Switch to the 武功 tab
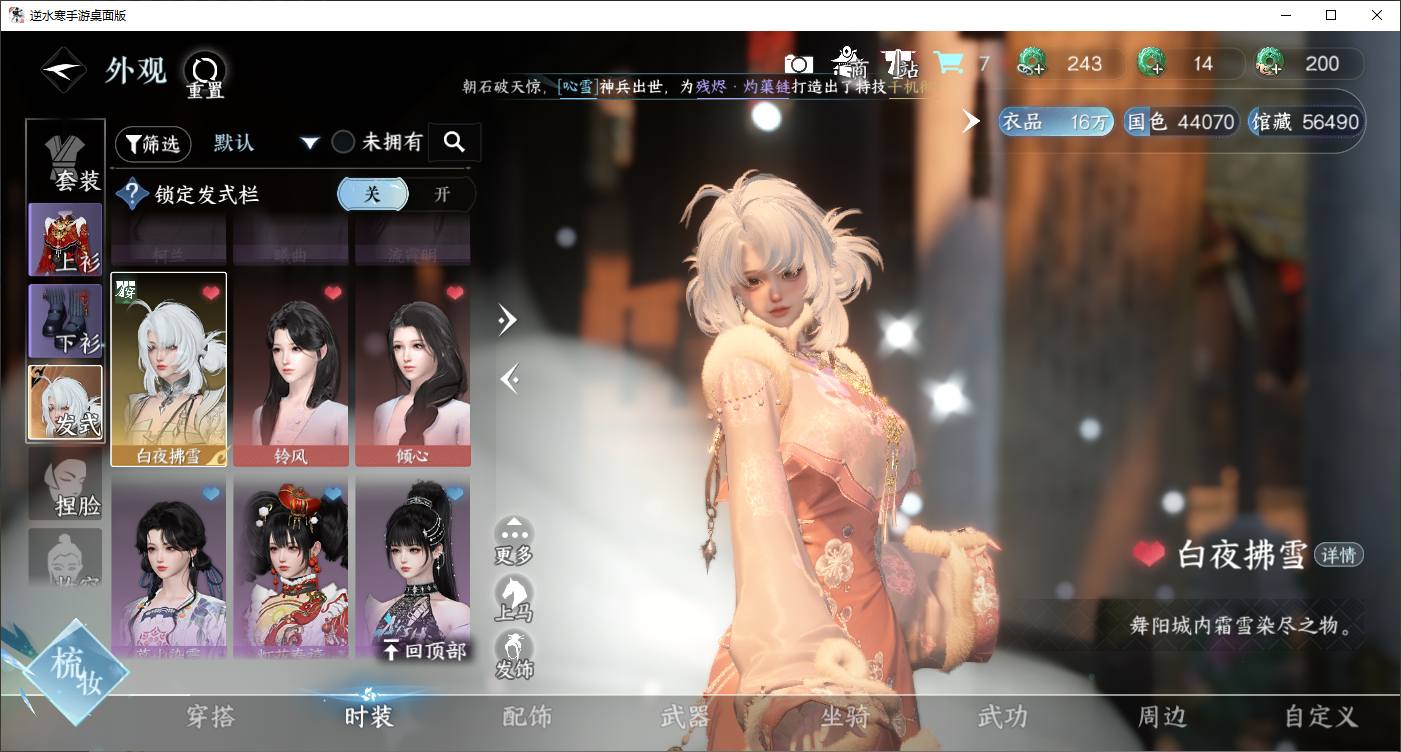The height and width of the screenshot is (752, 1401). [x=1003, y=716]
